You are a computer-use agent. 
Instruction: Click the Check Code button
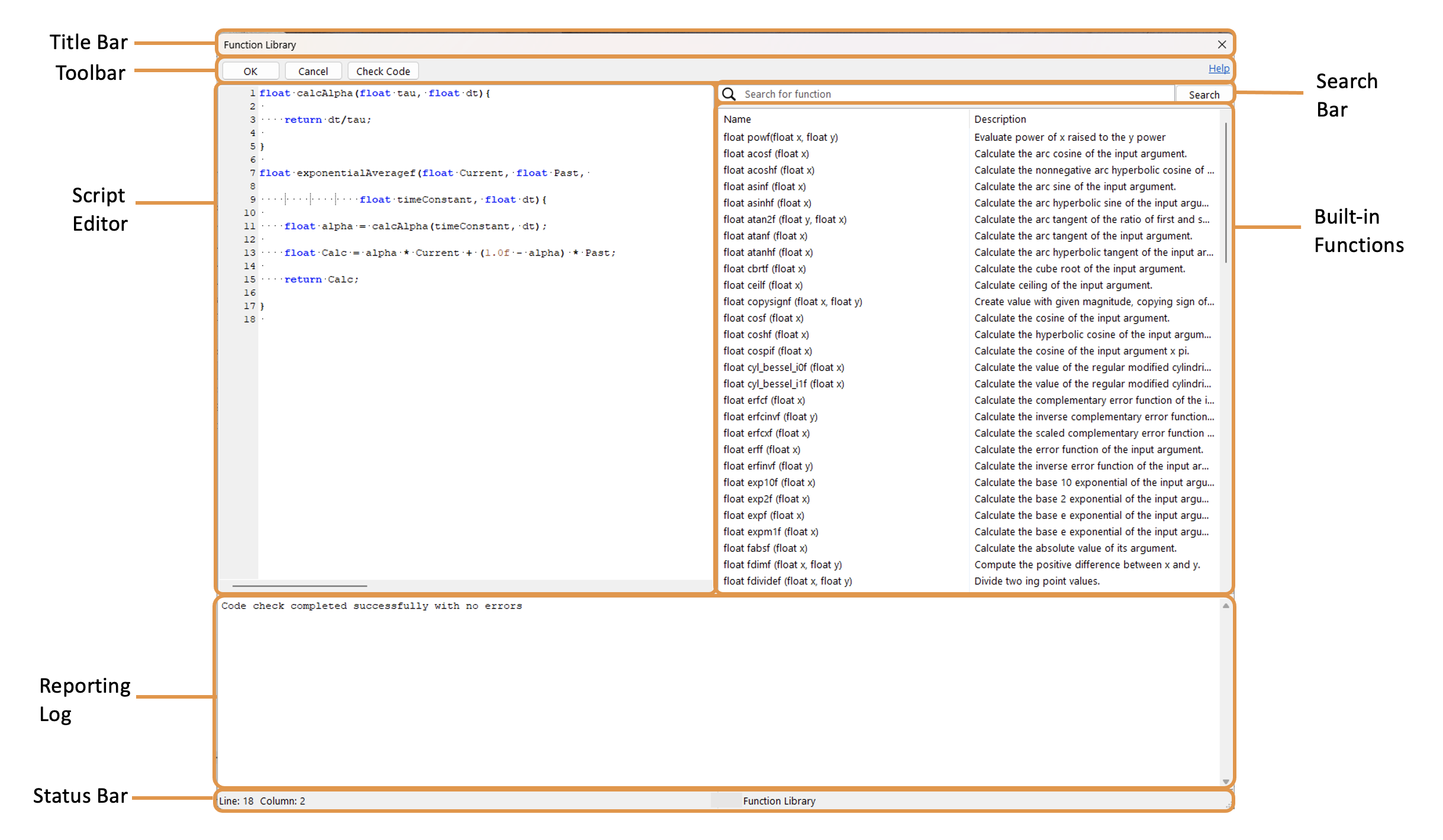[382, 70]
